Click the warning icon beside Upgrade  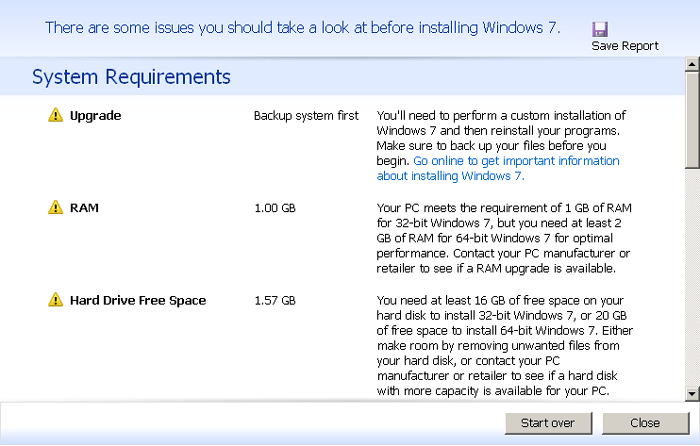tap(55, 116)
